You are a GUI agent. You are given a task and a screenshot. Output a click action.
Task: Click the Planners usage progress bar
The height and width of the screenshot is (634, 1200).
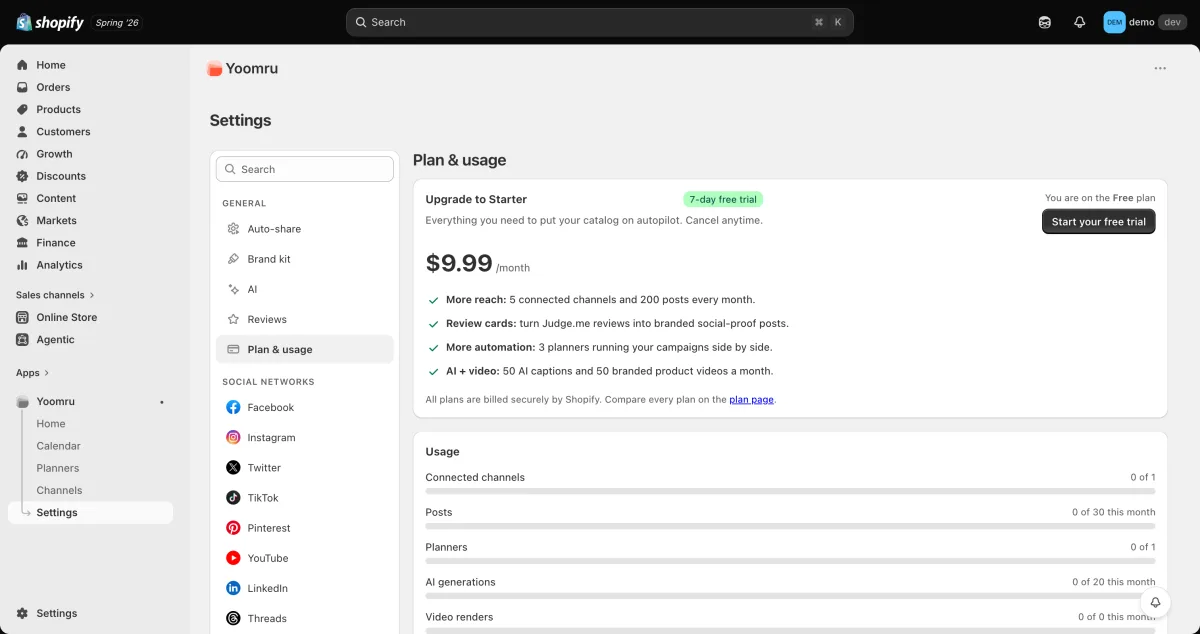pyautogui.click(x=790, y=561)
